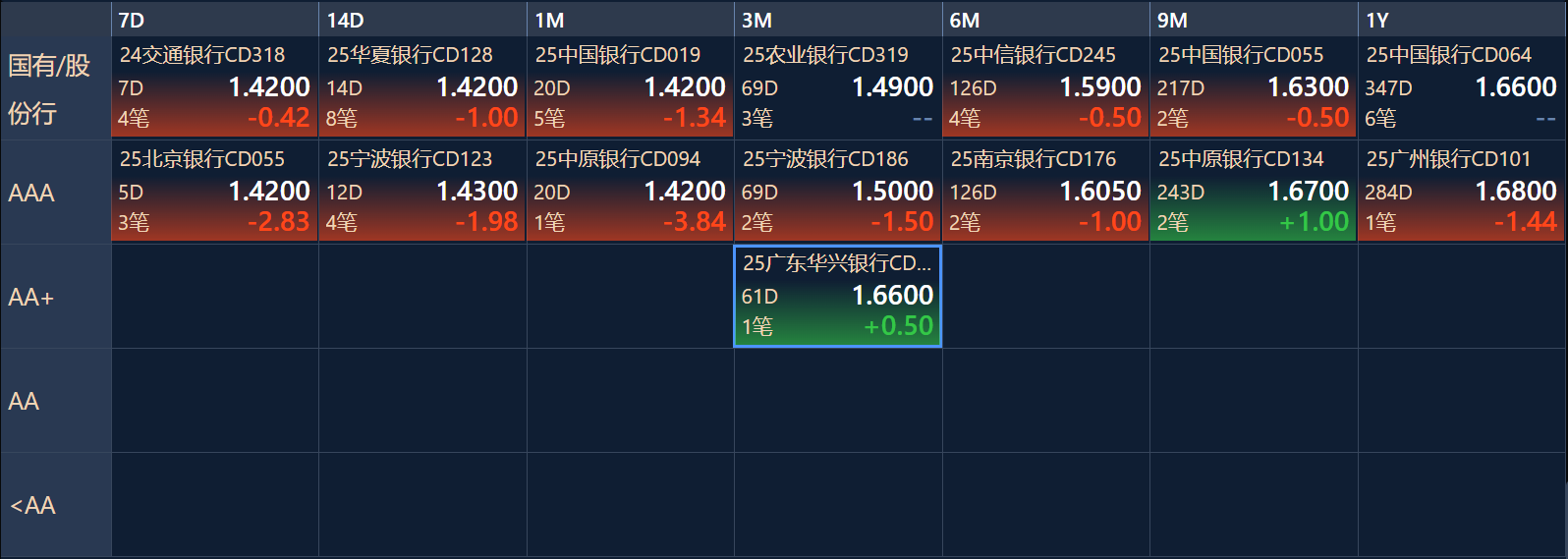Click yield 1.6300 of 中国银行CD055

point(1309,87)
